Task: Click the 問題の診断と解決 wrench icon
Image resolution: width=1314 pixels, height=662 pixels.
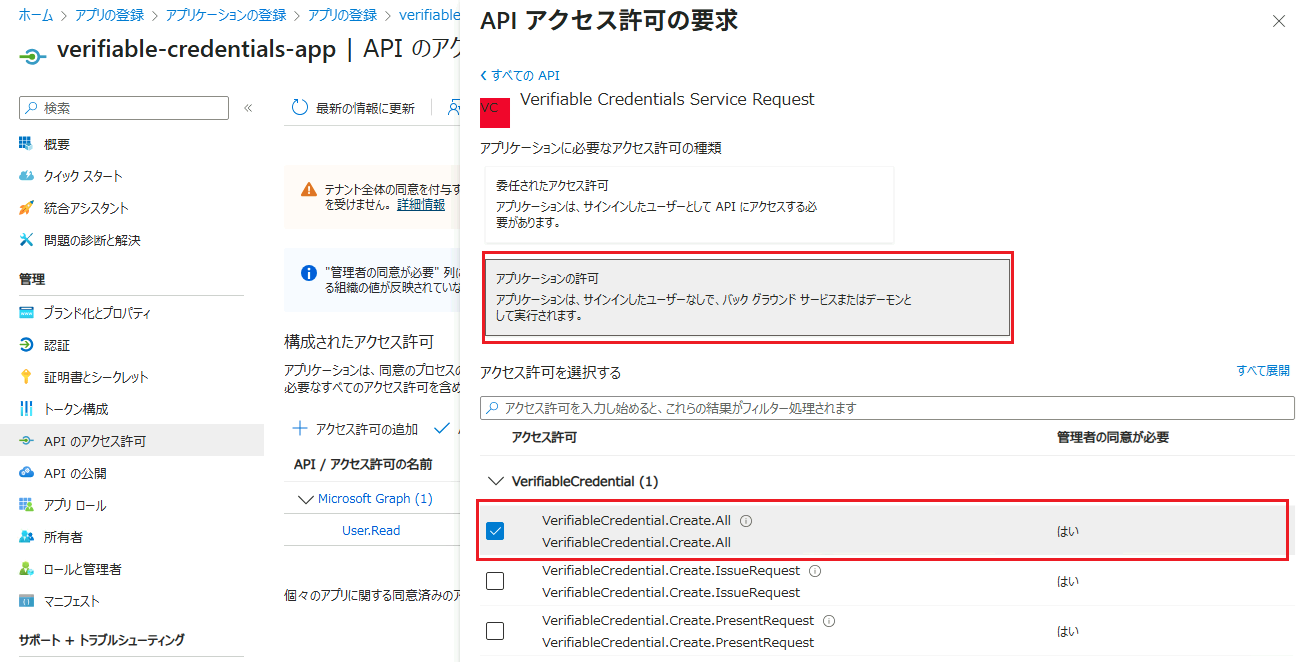Action: (x=27, y=240)
